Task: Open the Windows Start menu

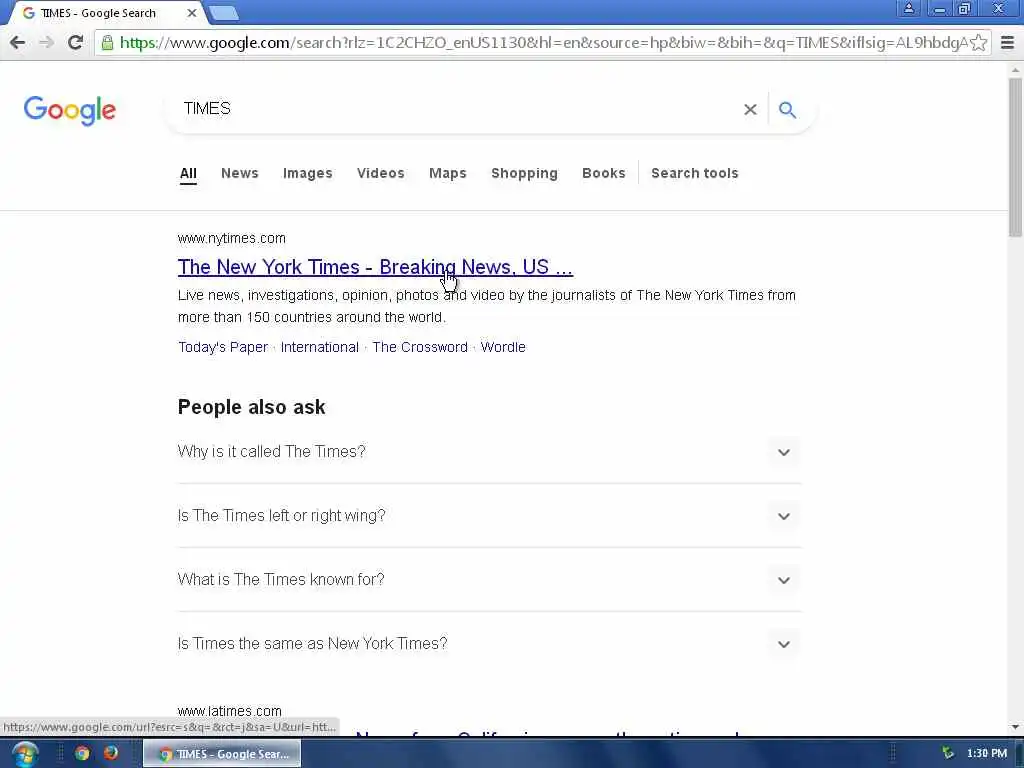Action: (x=24, y=754)
